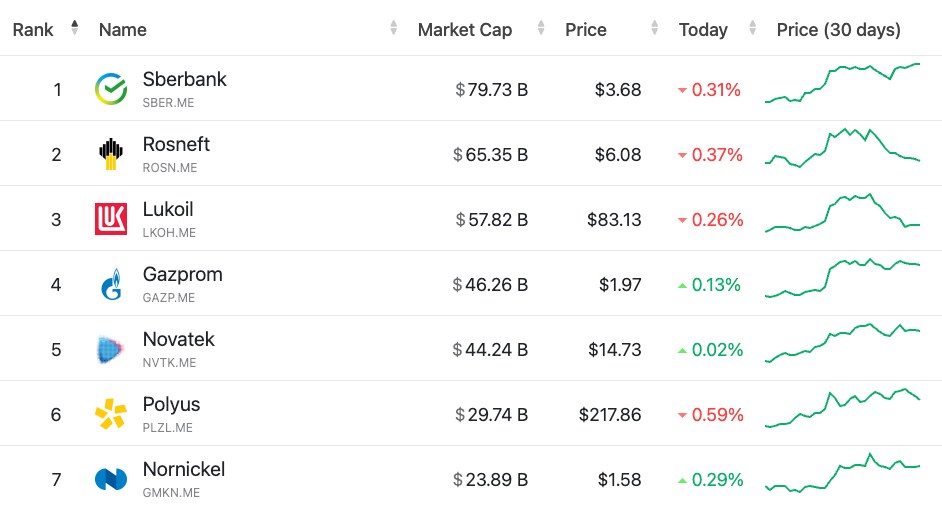Click the Nornickel blue logo
Screen dimensions: 942x507
click(x=111, y=479)
